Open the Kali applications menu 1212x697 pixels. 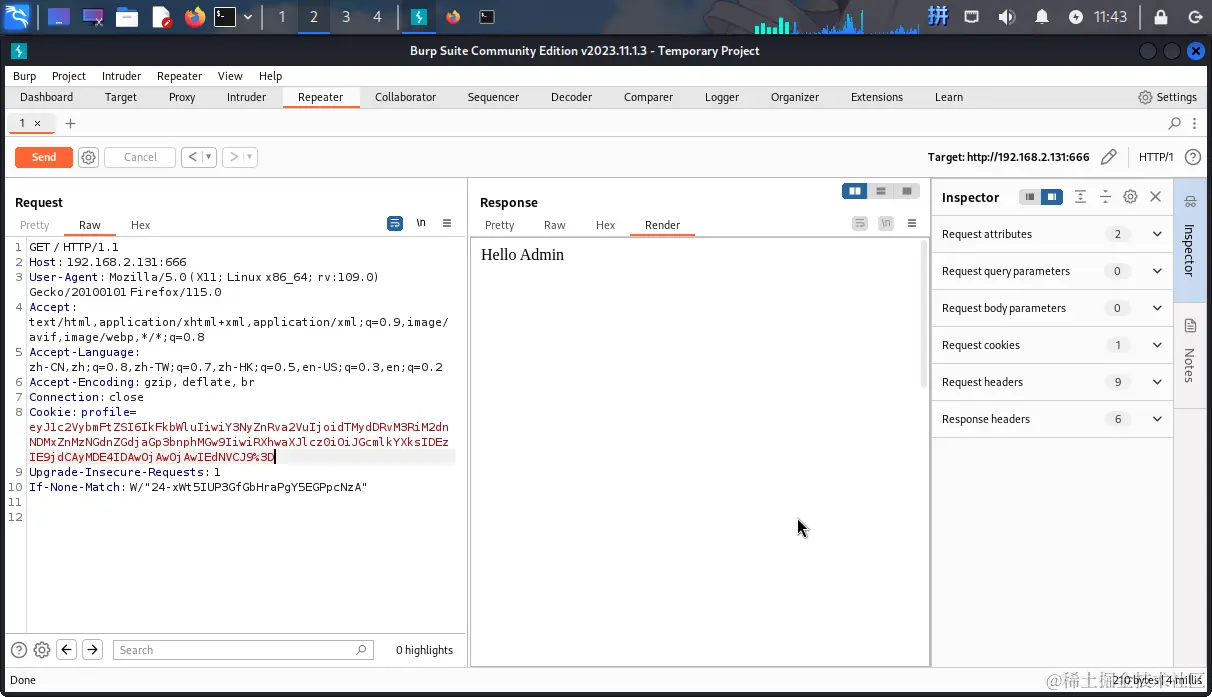pyautogui.click(x=17, y=17)
